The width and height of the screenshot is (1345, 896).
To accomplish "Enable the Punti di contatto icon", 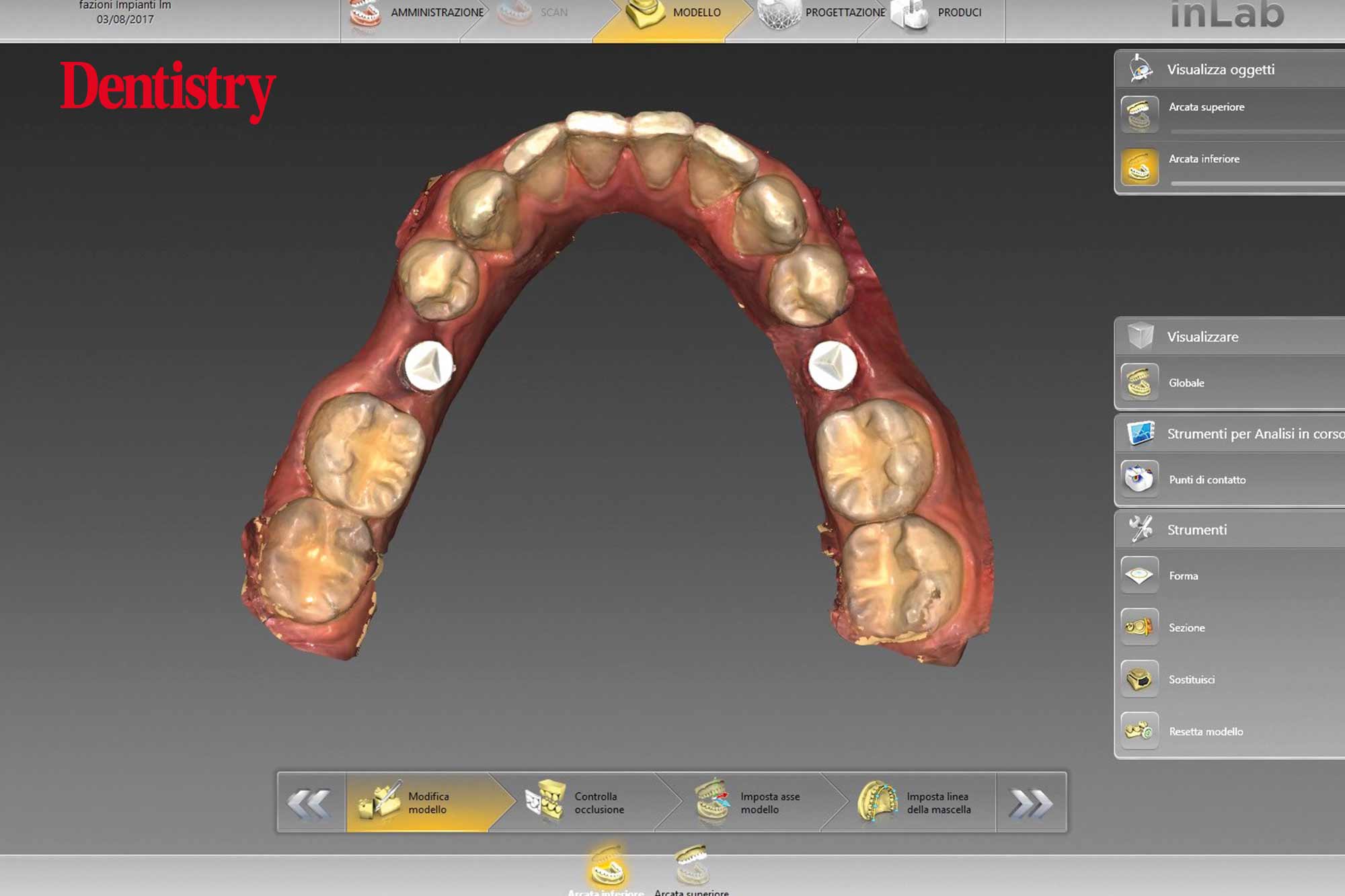I will pos(1140,479).
